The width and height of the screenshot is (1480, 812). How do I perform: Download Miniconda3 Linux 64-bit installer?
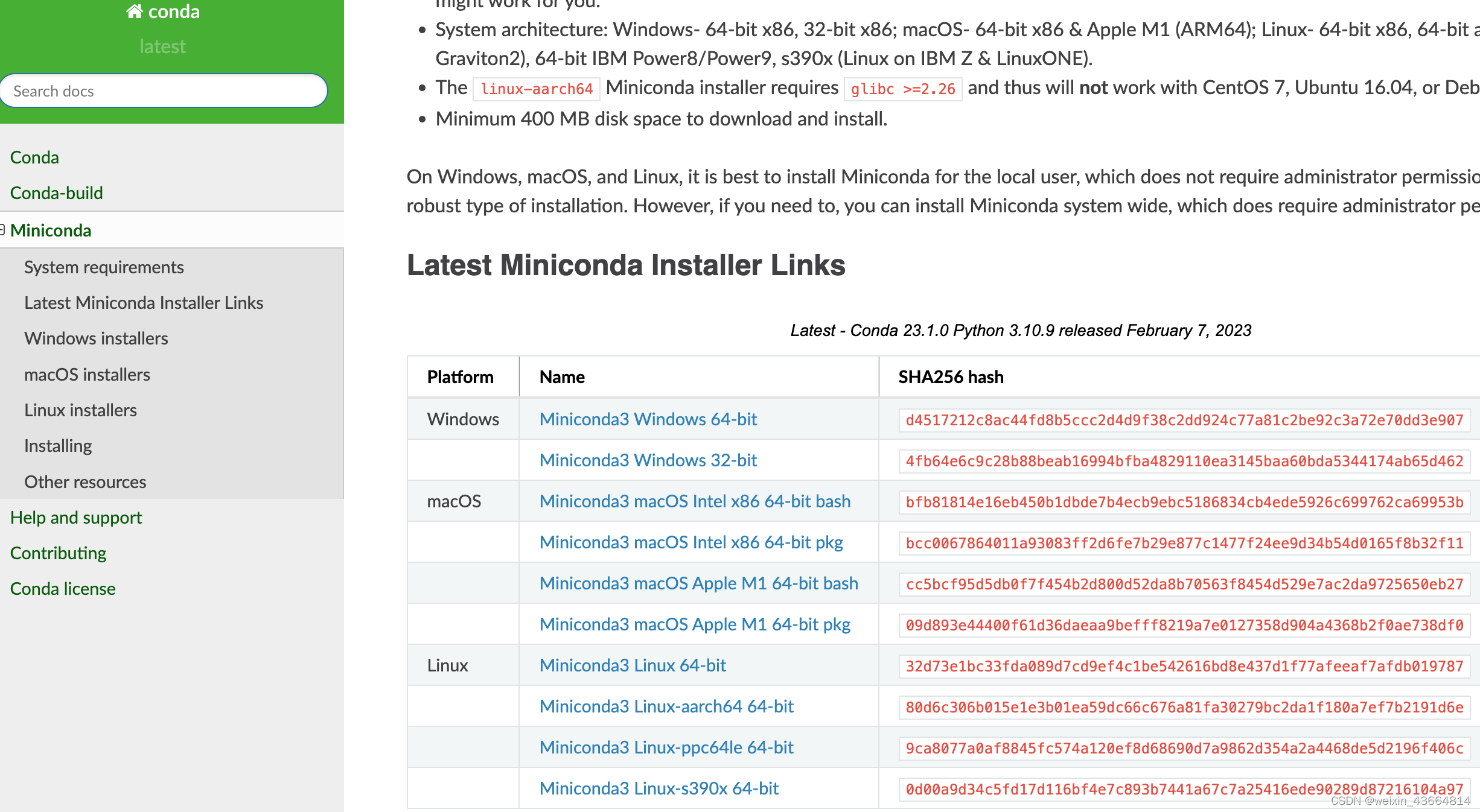point(633,665)
